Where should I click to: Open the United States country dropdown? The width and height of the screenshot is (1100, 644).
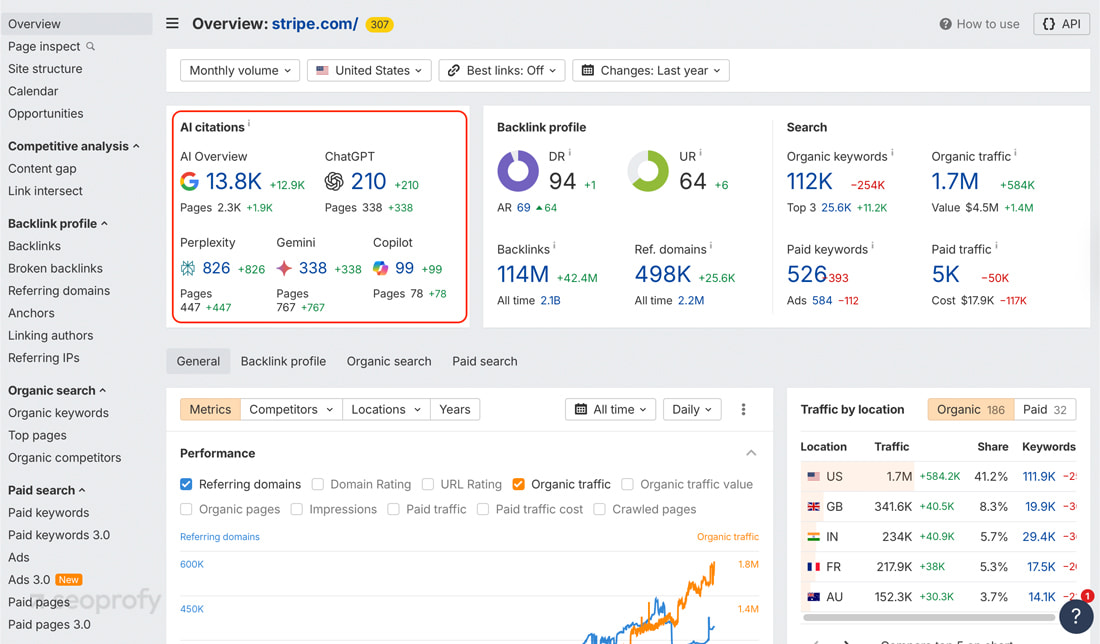point(369,70)
